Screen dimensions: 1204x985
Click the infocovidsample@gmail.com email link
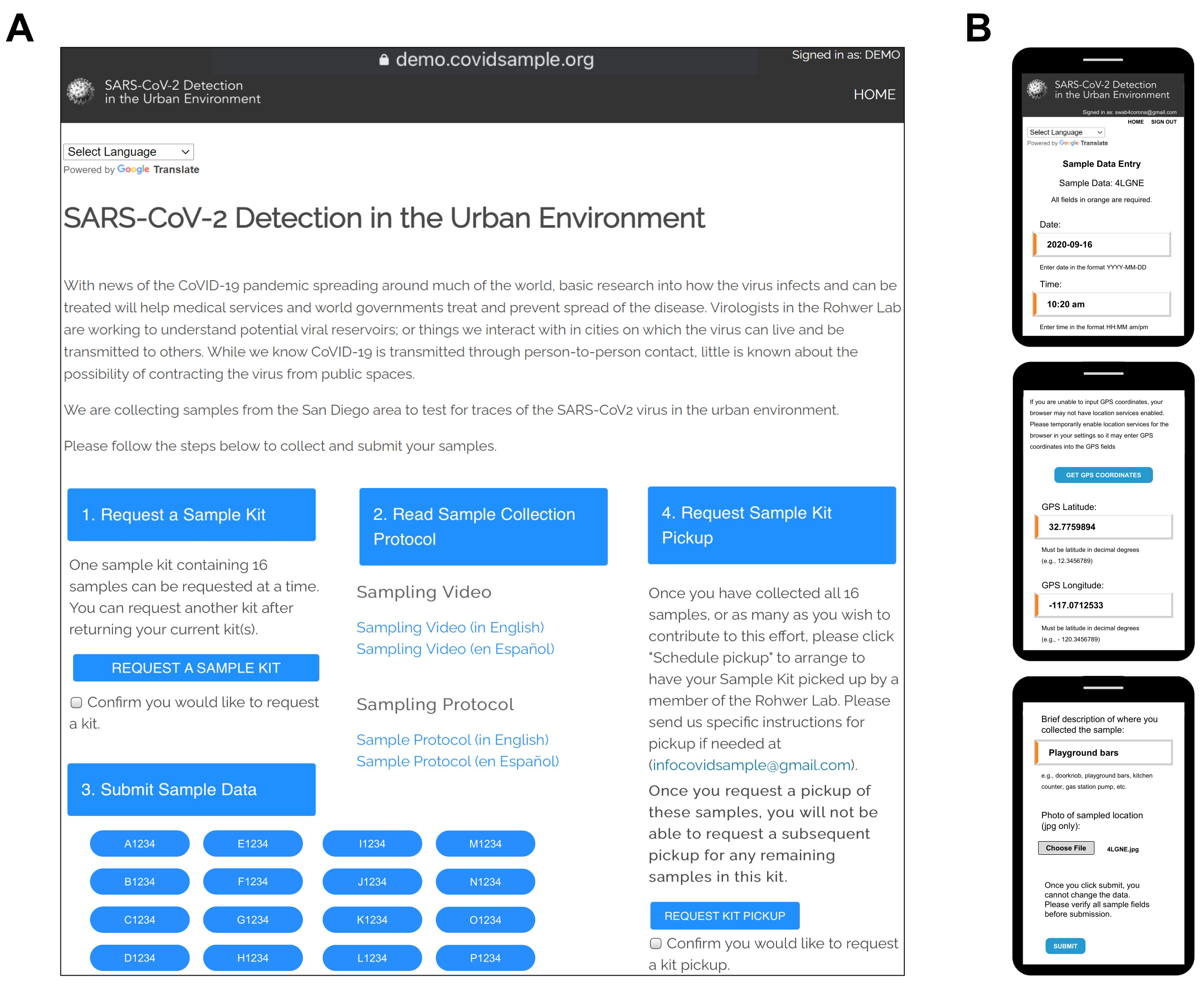[751, 765]
